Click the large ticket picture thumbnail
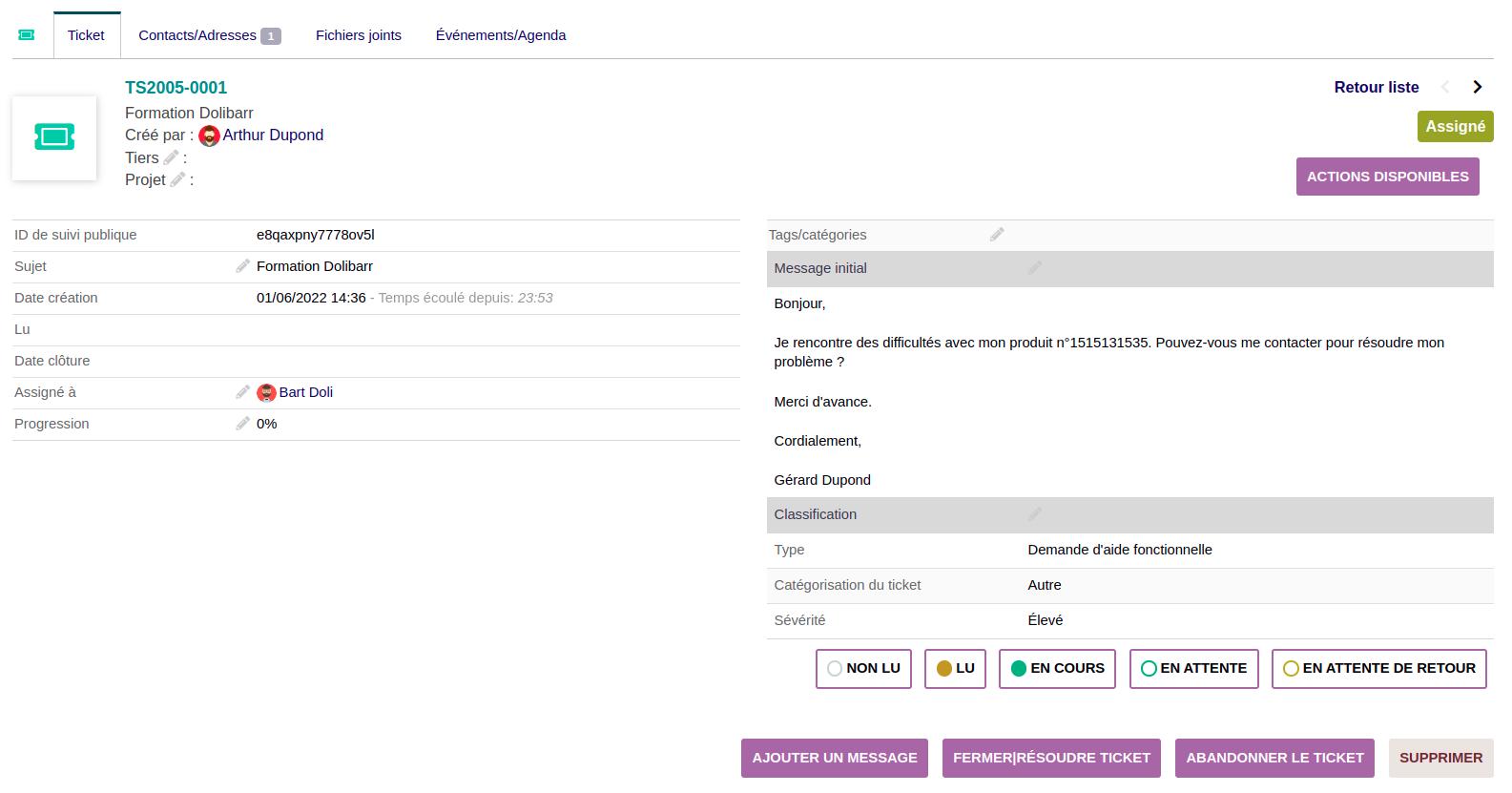This screenshot has width=1512, height=793. click(54, 137)
